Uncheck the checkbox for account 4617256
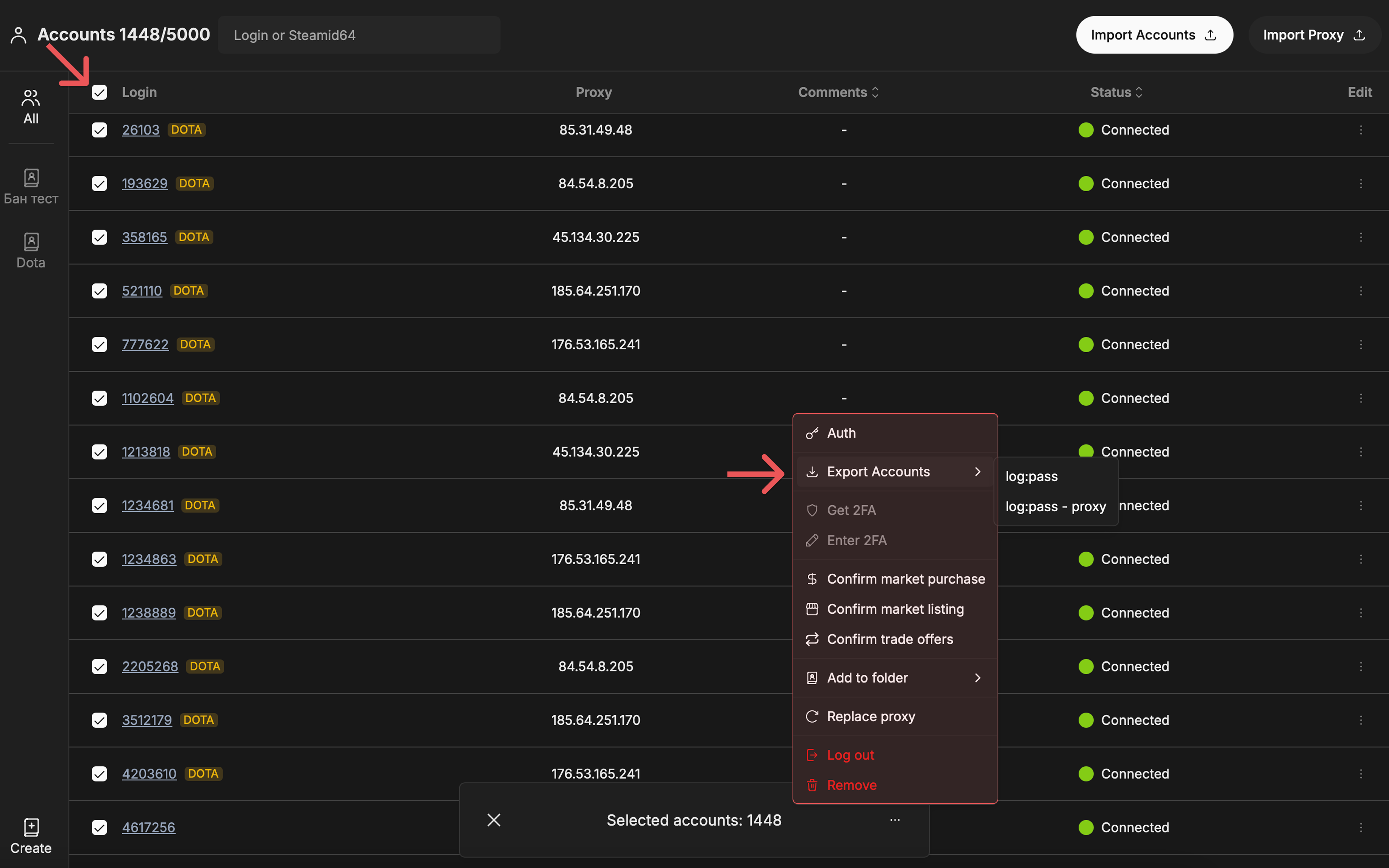This screenshot has height=868, width=1389. click(99, 827)
